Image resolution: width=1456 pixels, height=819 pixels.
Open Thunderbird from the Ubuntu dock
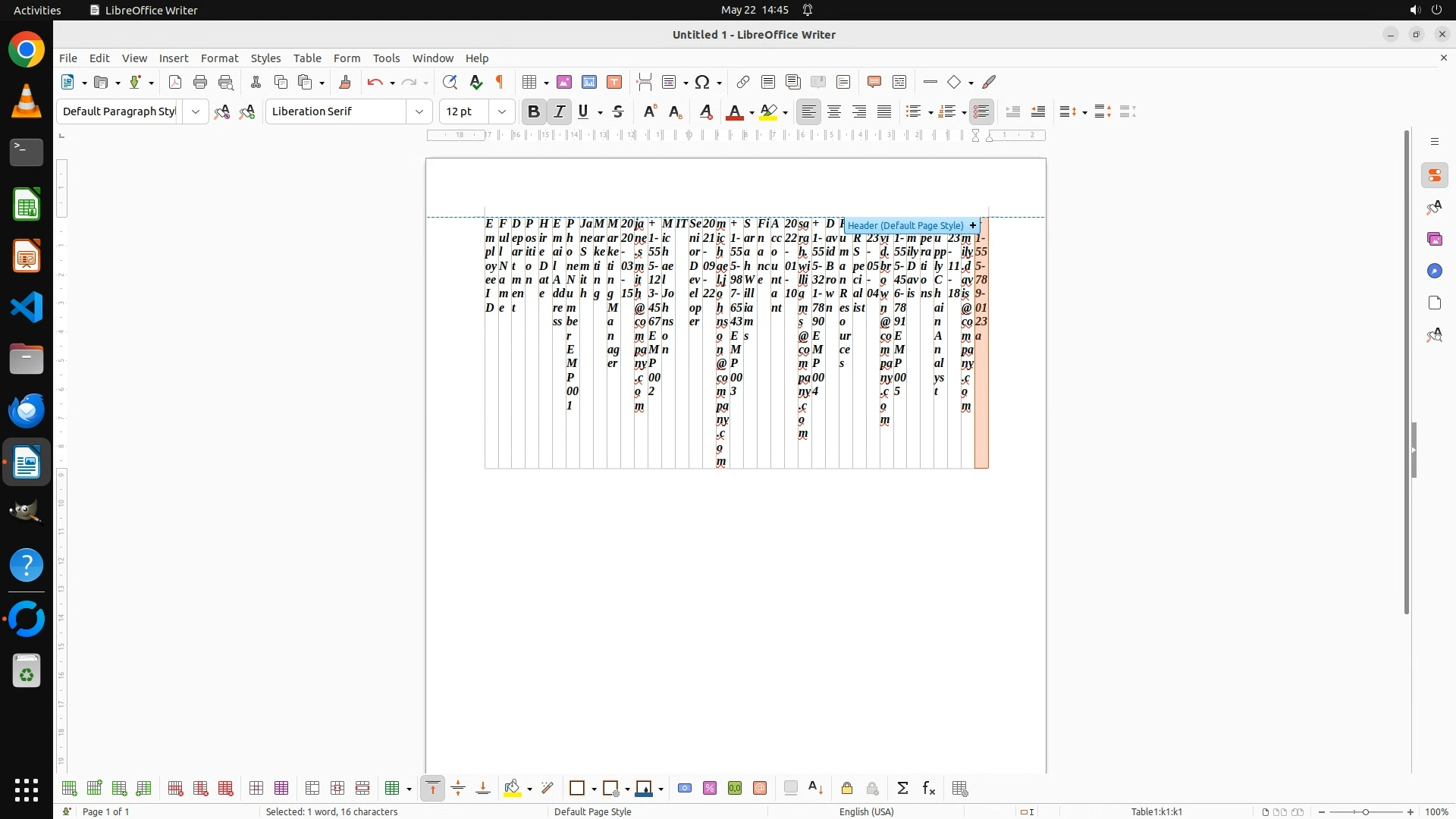click(27, 410)
